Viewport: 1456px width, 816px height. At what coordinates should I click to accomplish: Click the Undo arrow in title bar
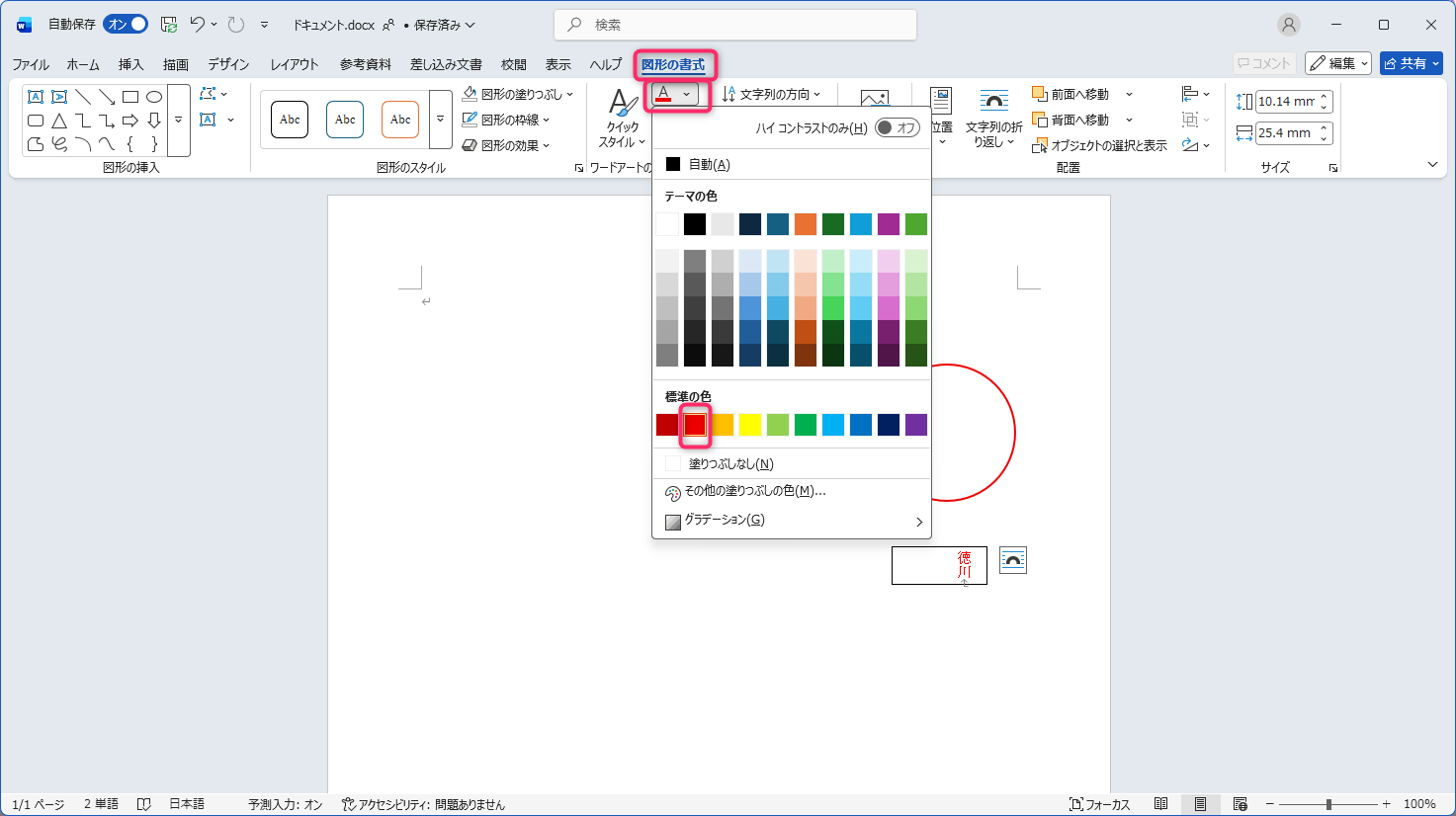tap(198, 25)
